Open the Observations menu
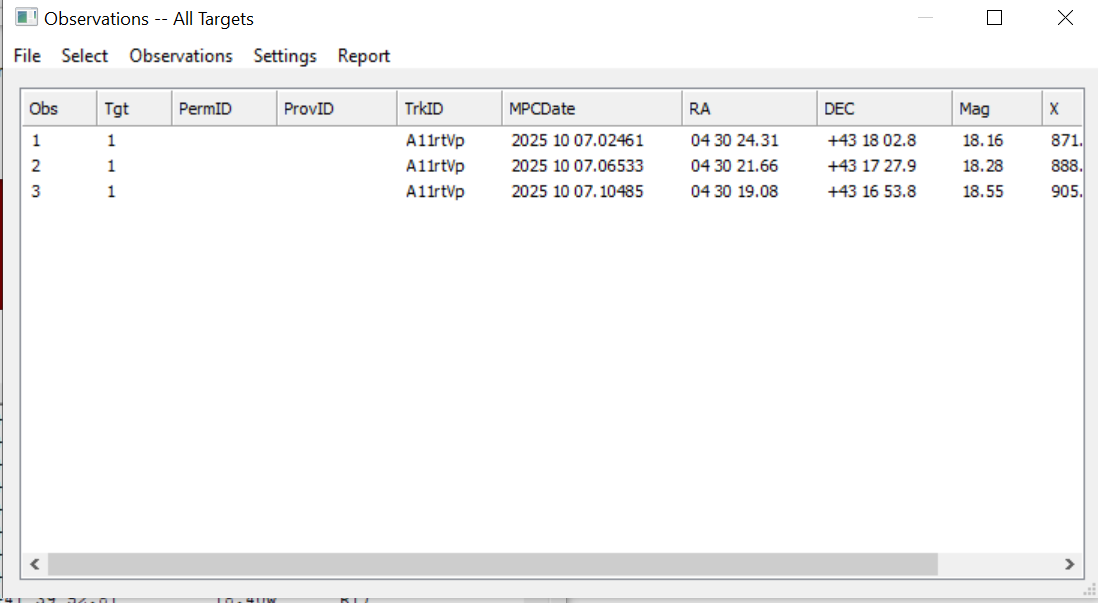The image size is (1098, 603). click(181, 56)
